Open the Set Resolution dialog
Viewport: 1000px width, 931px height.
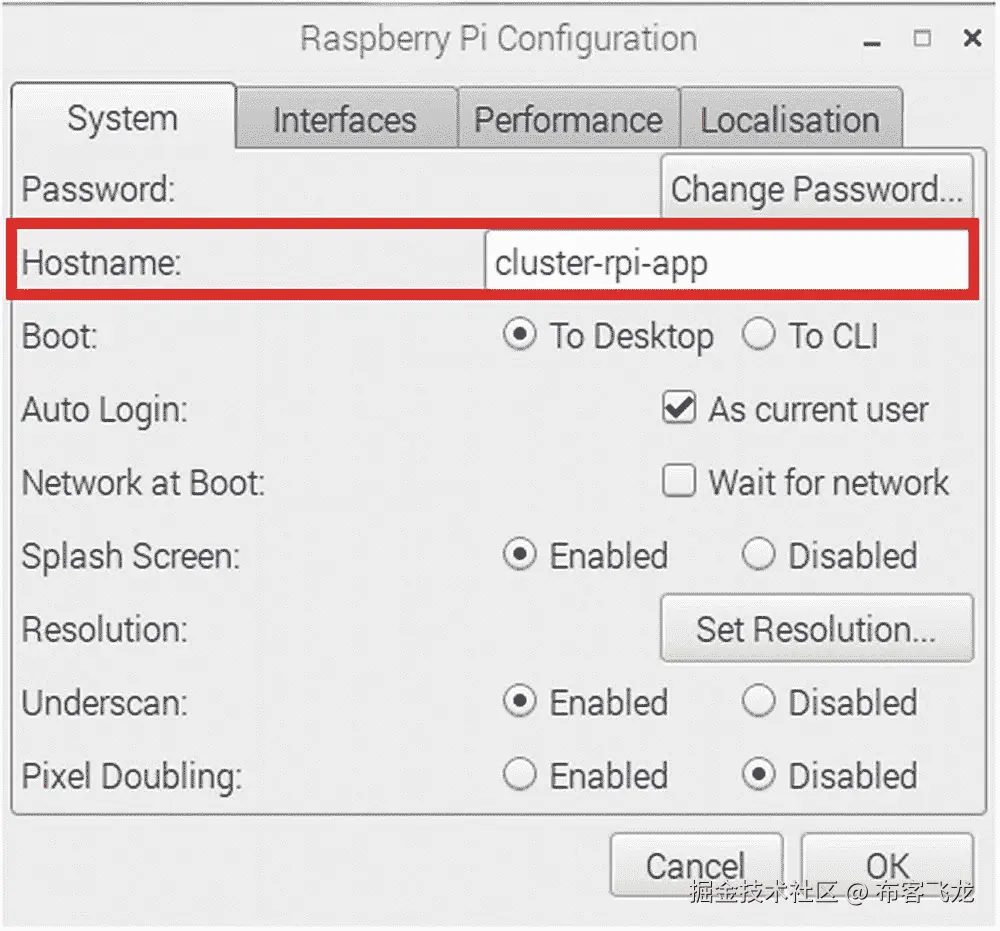pos(816,629)
